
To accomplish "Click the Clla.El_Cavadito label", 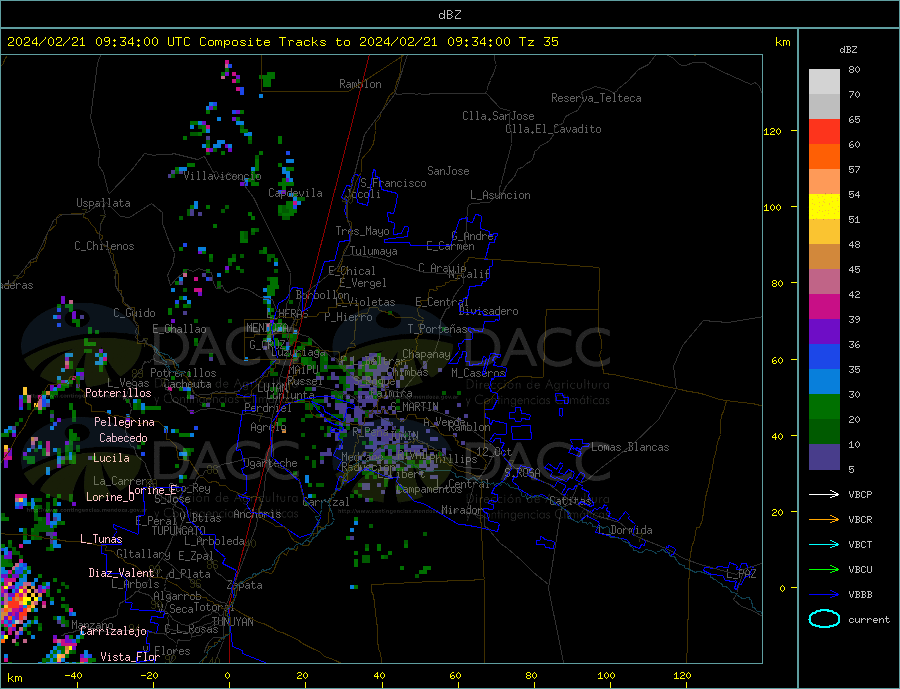I will point(553,129).
